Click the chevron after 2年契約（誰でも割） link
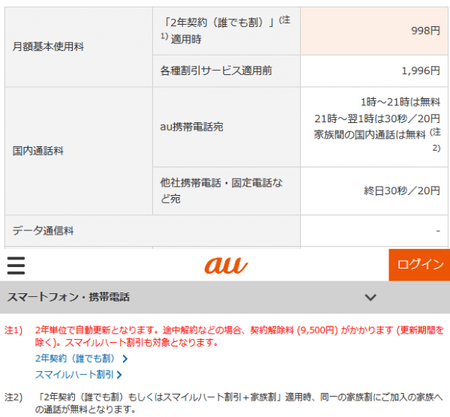The image size is (450, 417). tap(125, 359)
